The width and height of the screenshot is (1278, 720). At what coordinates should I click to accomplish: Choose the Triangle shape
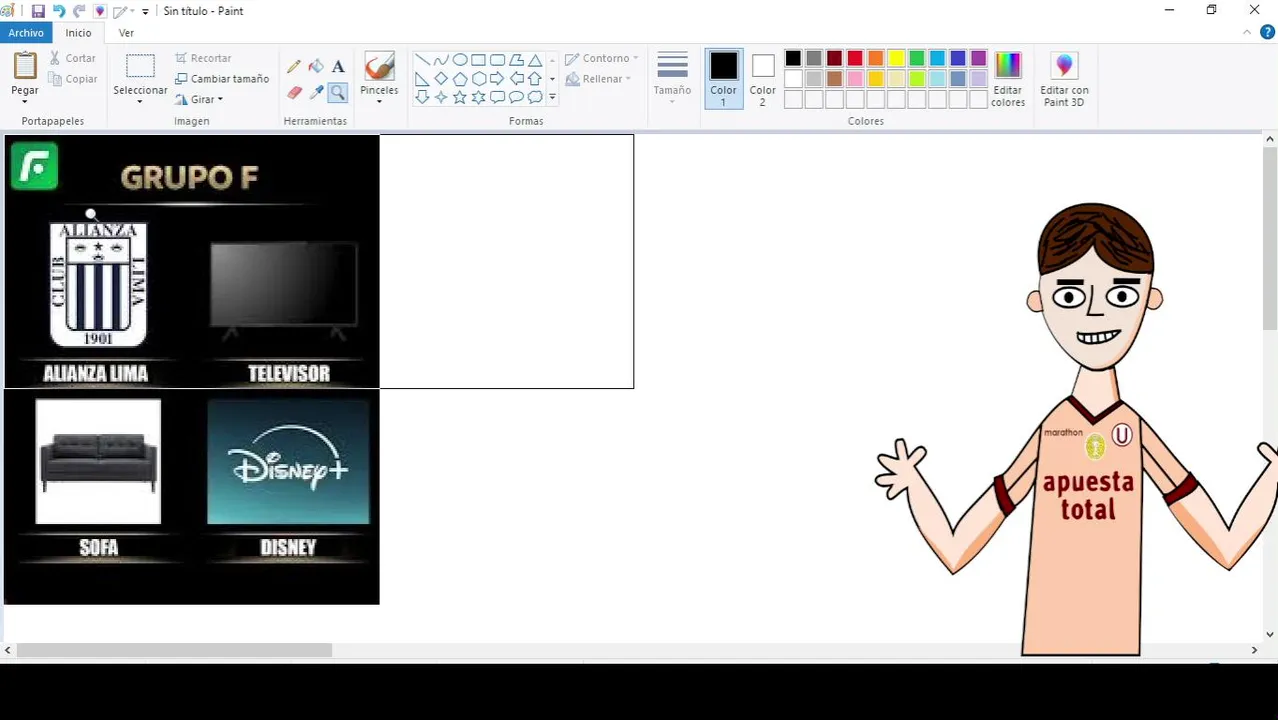(x=535, y=60)
